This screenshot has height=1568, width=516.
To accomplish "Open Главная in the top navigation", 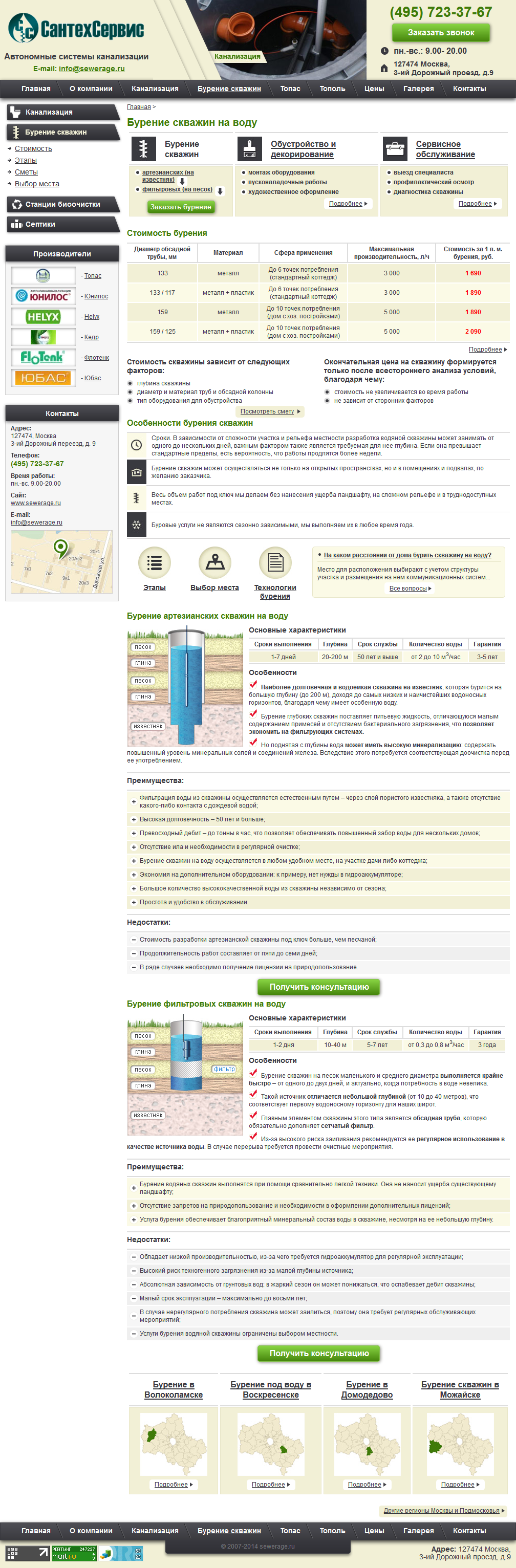I will click(36, 89).
